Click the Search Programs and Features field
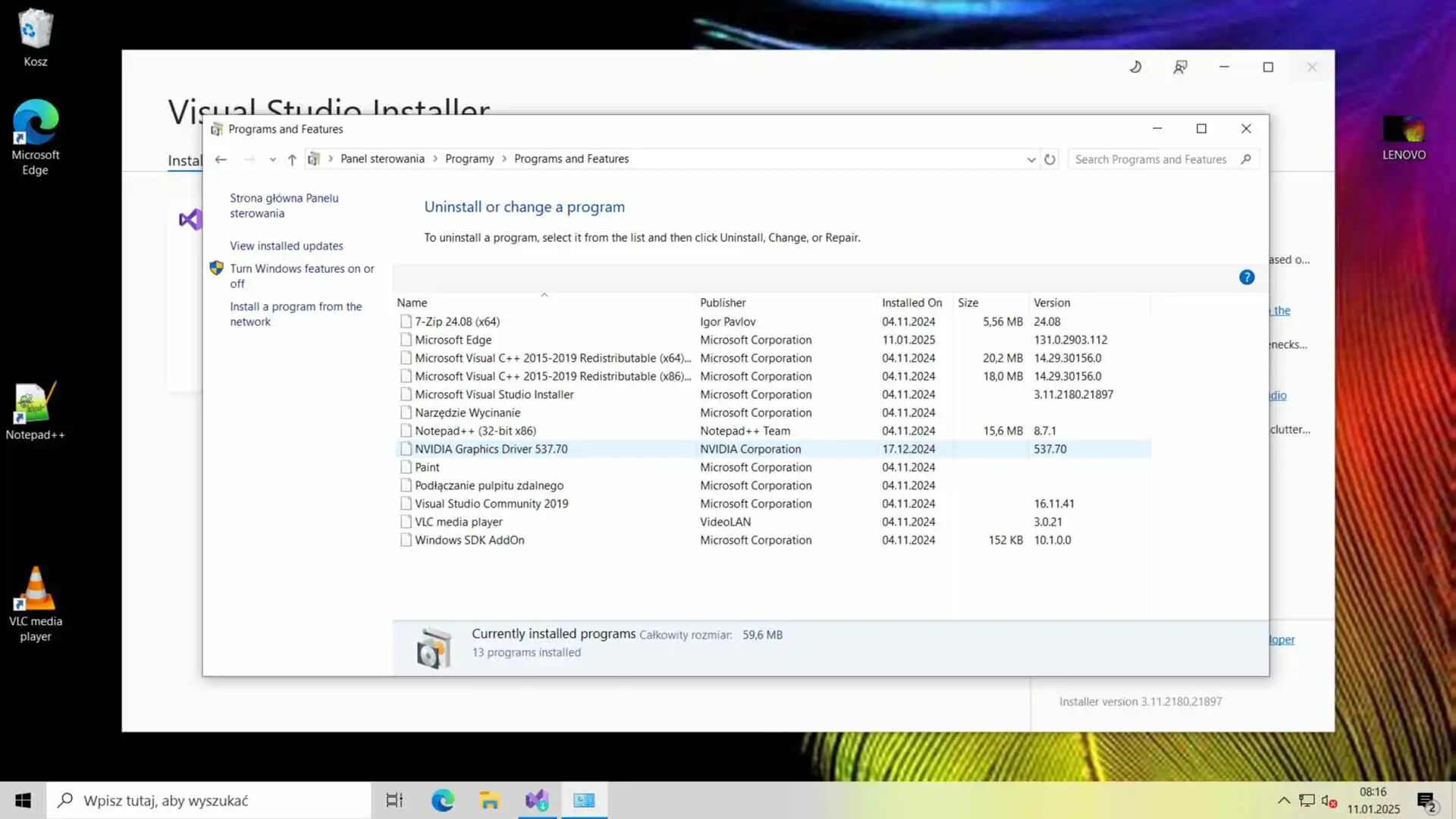The width and height of the screenshot is (1456, 819). [1150, 159]
